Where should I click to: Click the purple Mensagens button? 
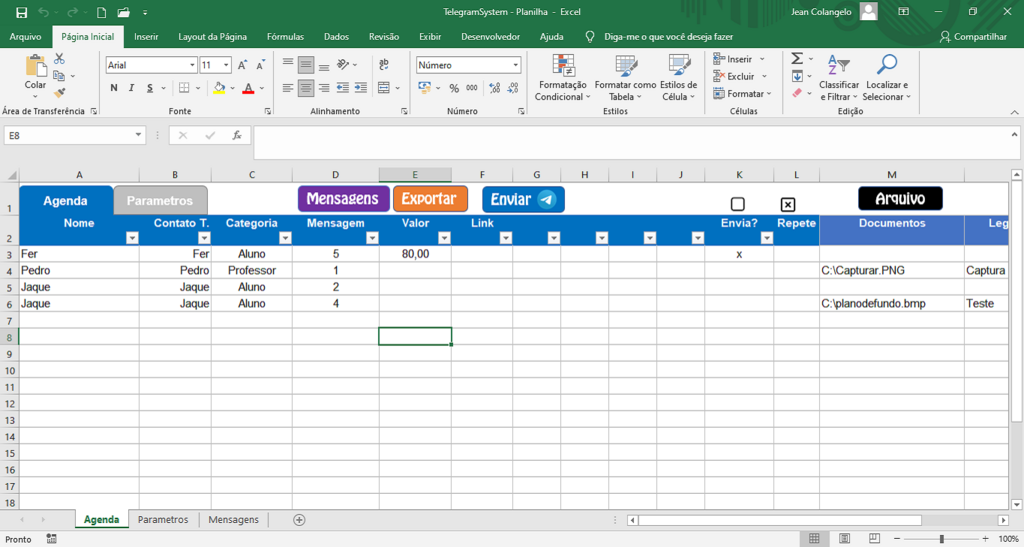(x=344, y=198)
